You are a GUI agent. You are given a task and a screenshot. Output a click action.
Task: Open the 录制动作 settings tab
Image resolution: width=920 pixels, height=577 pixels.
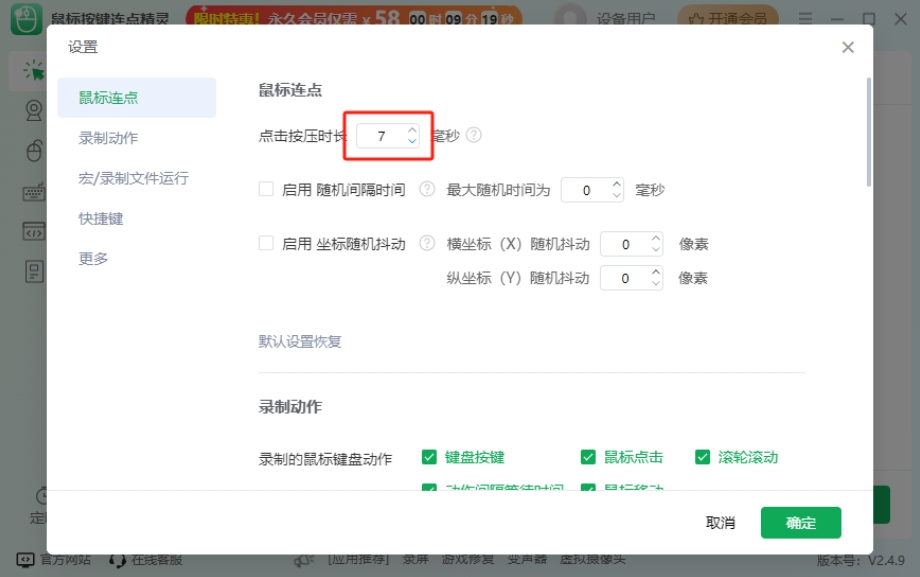[x=108, y=138]
